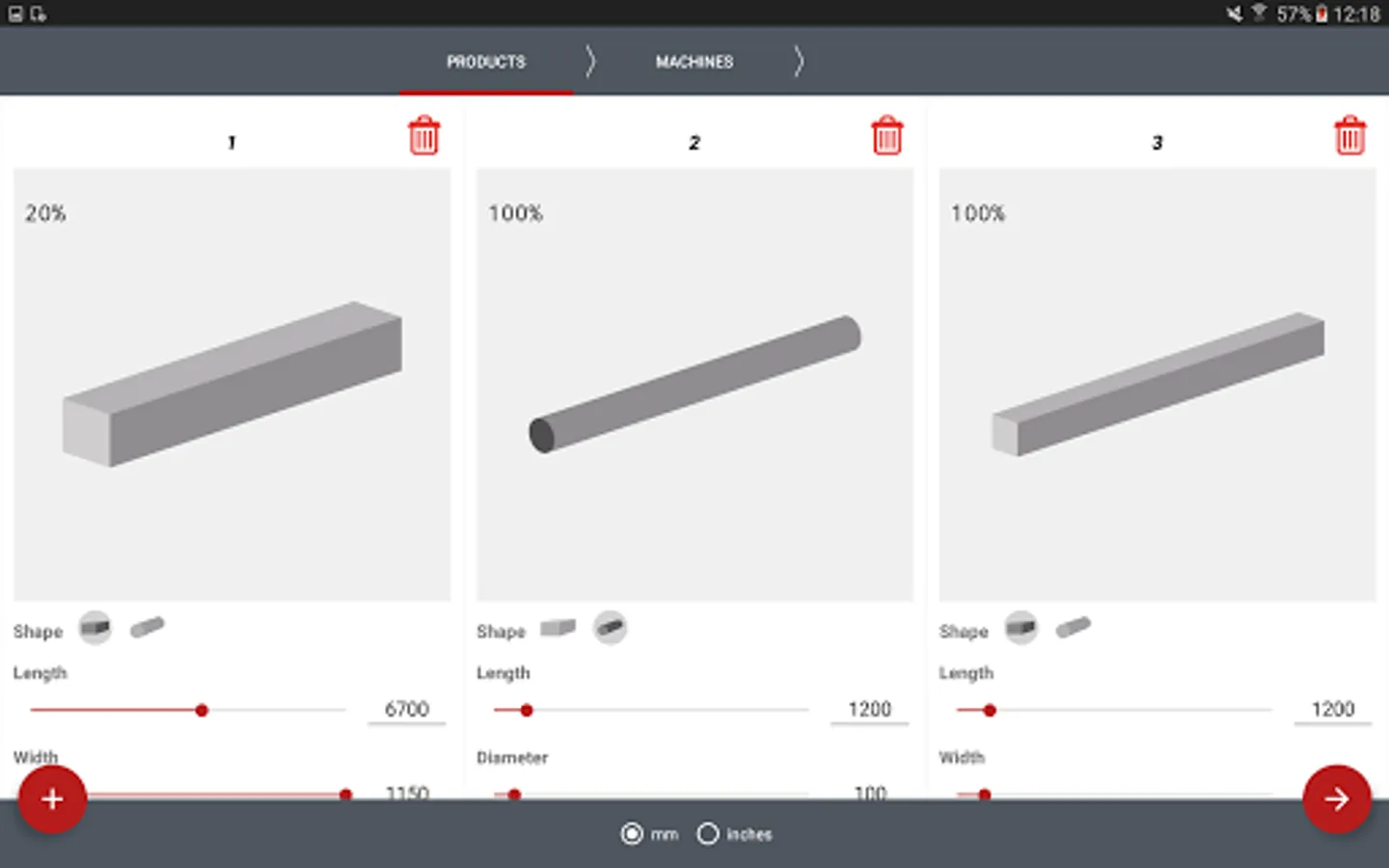
Task: Adjust the Diameter slider of product 2
Action: 651,794
